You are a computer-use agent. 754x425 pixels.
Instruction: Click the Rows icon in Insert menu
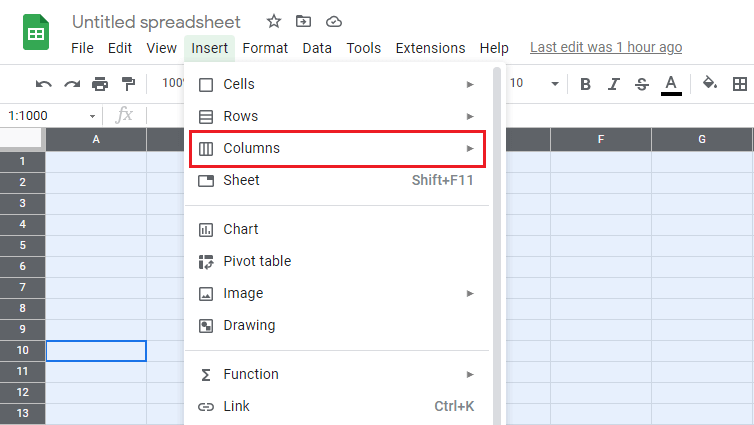(x=206, y=116)
